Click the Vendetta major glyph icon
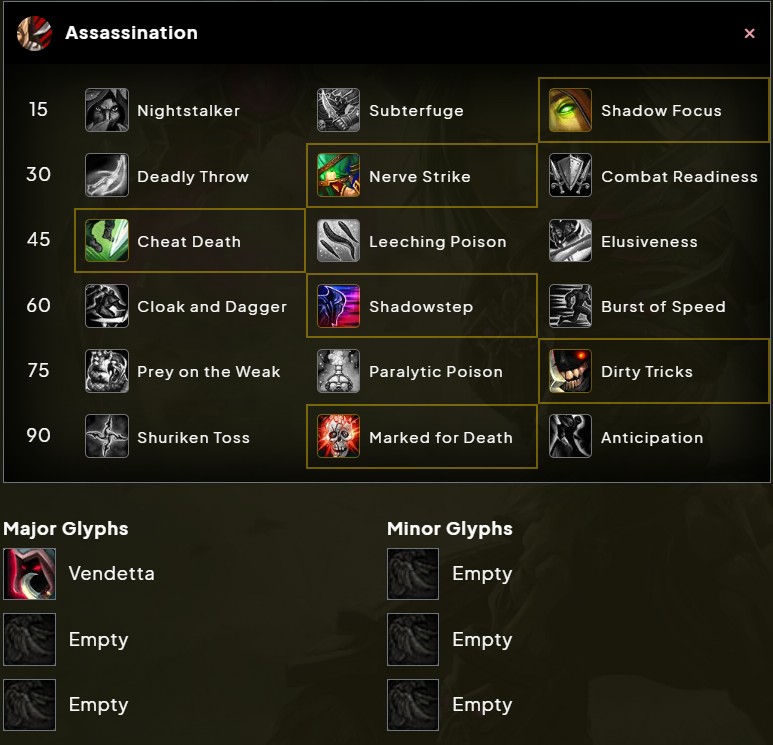 tap(29, 574)
